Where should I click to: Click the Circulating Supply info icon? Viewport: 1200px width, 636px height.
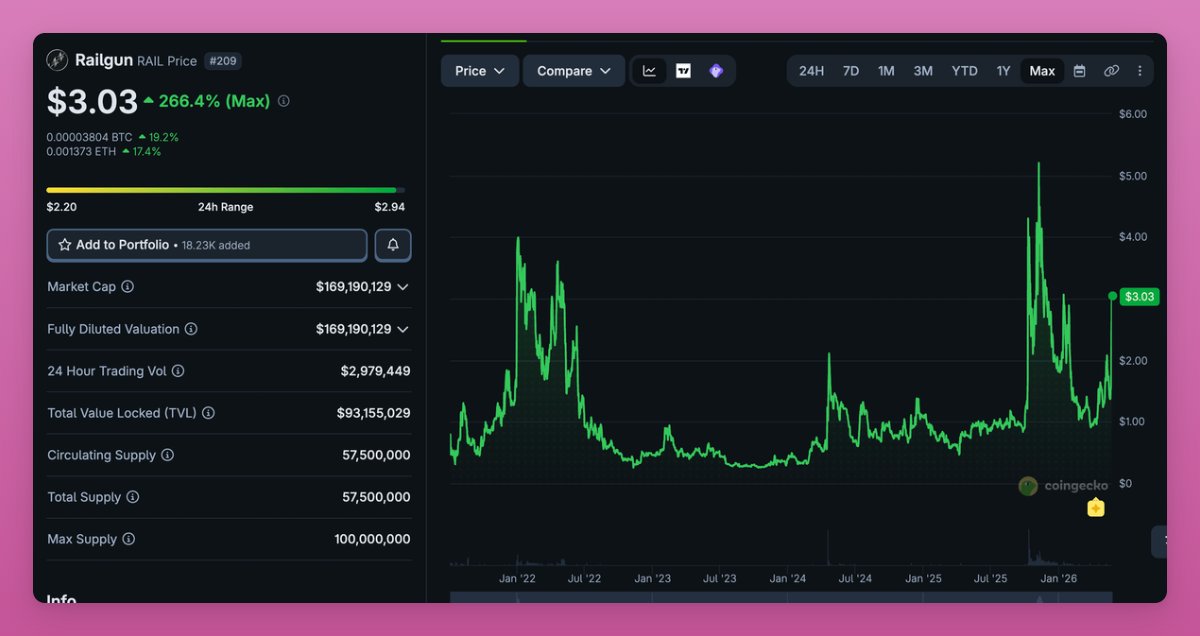pos(168,455)
